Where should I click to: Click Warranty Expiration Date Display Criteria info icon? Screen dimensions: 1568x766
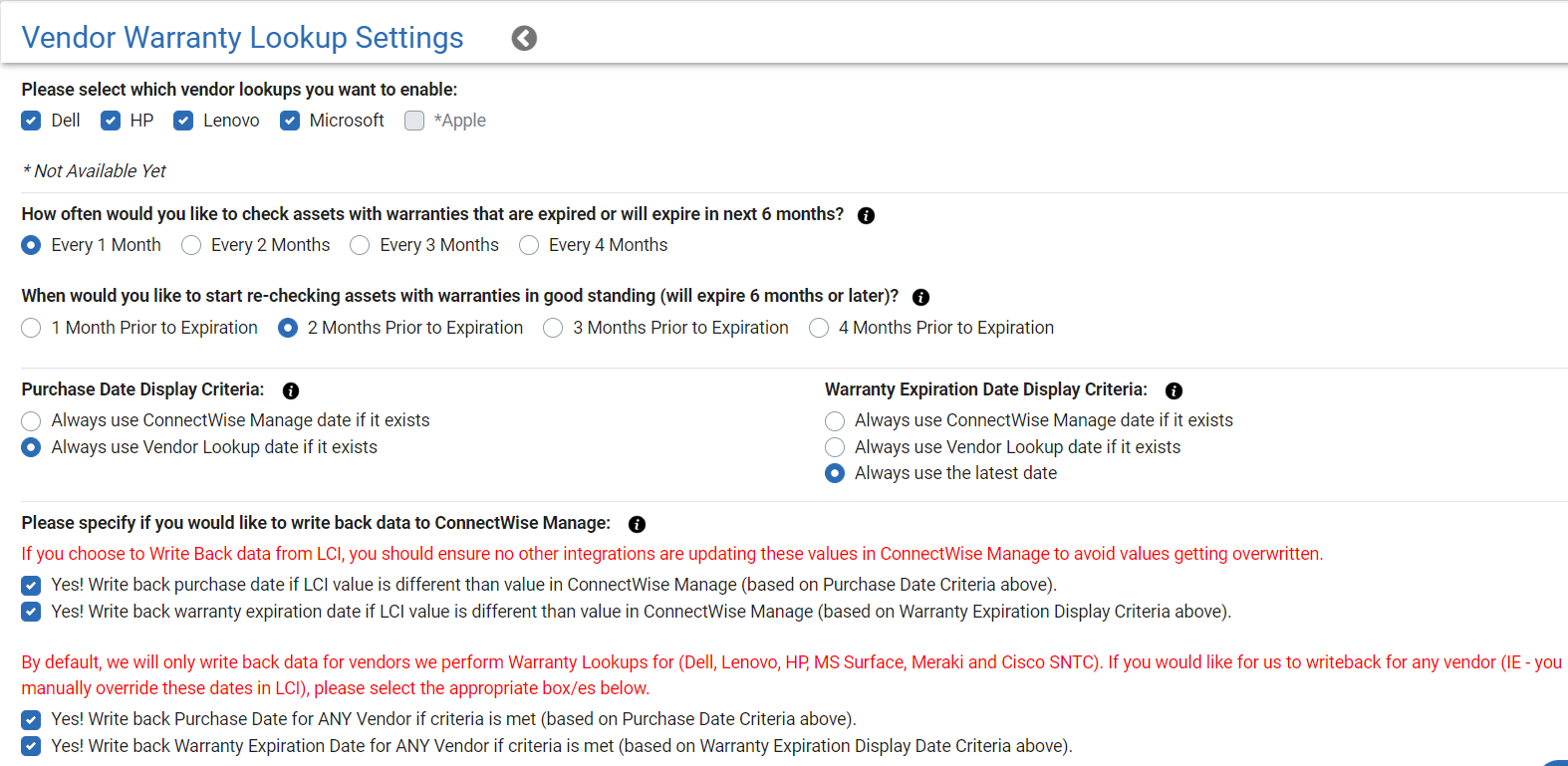point(1174,390)
